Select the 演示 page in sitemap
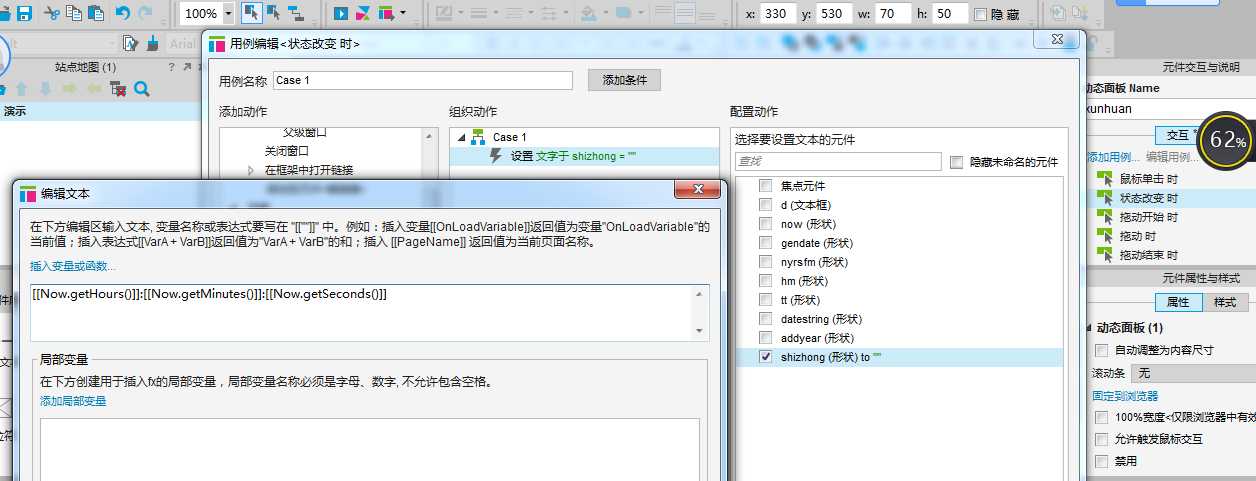 point(98,111)
